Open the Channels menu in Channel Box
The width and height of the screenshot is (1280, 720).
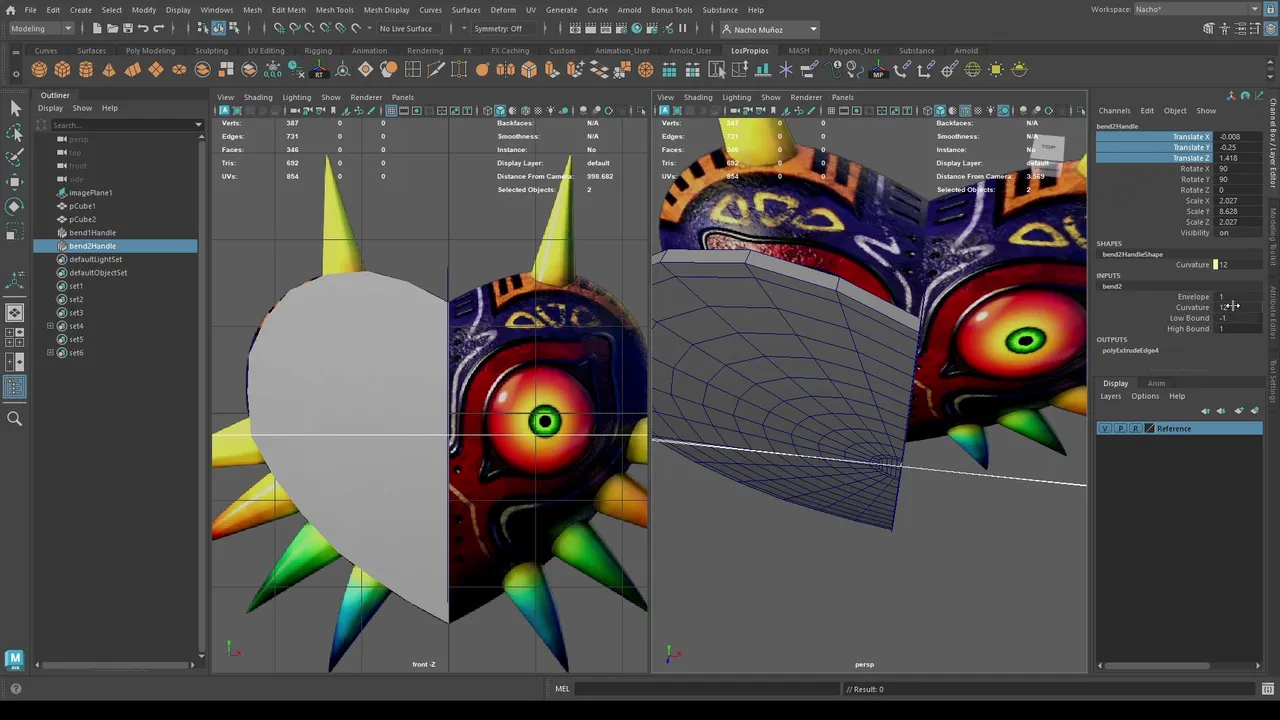tap(1114, 111)
